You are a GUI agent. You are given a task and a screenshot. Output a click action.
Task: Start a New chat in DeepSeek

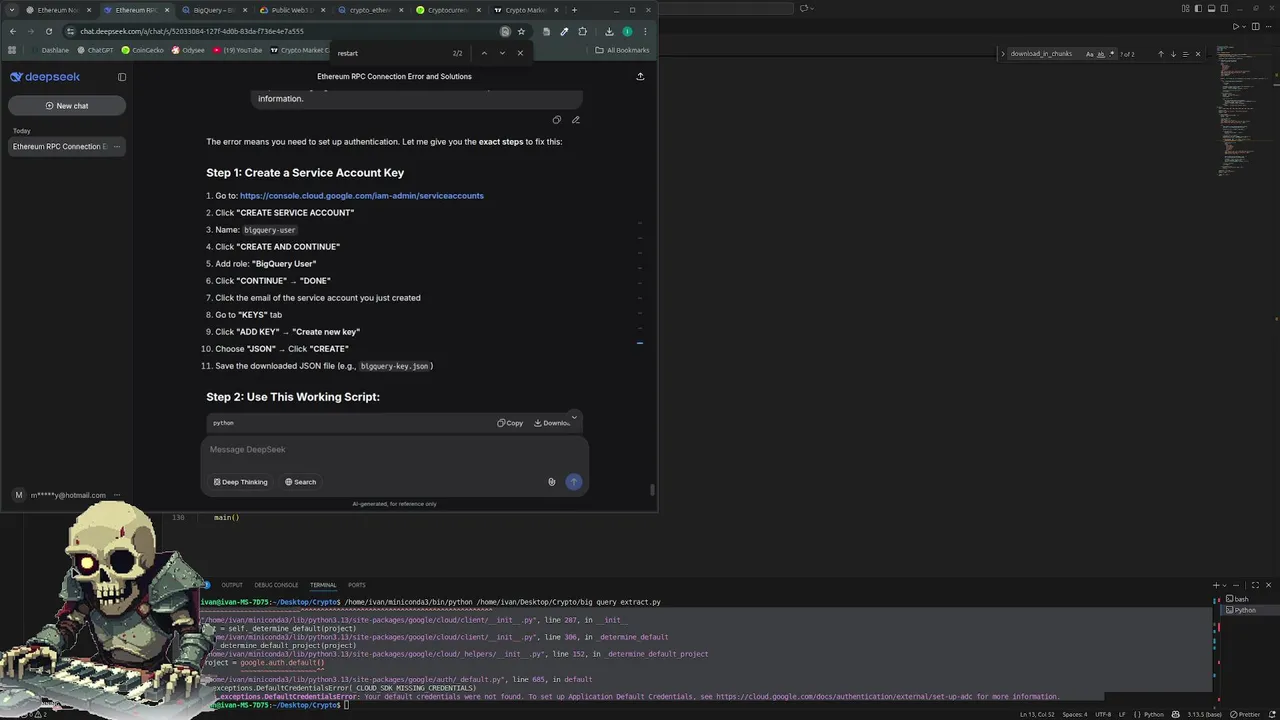pos(66,106)
